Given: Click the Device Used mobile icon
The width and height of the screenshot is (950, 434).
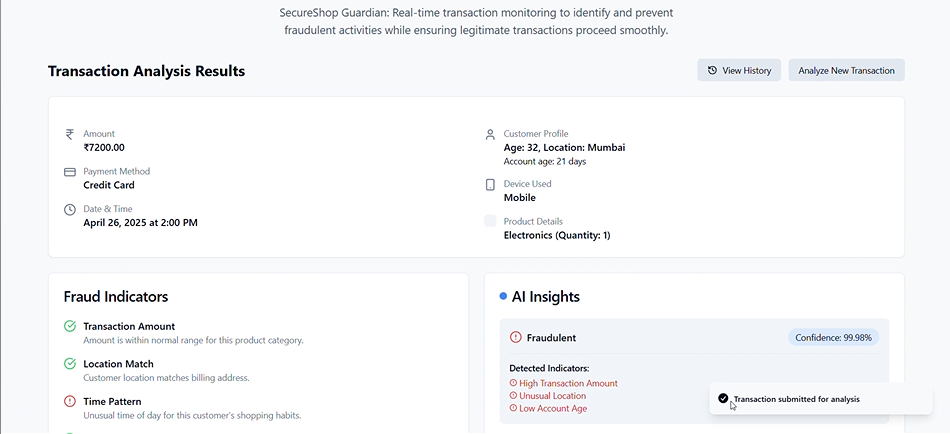Looking at the screenshot, I should pyautogui.click(x=490, y=185).
